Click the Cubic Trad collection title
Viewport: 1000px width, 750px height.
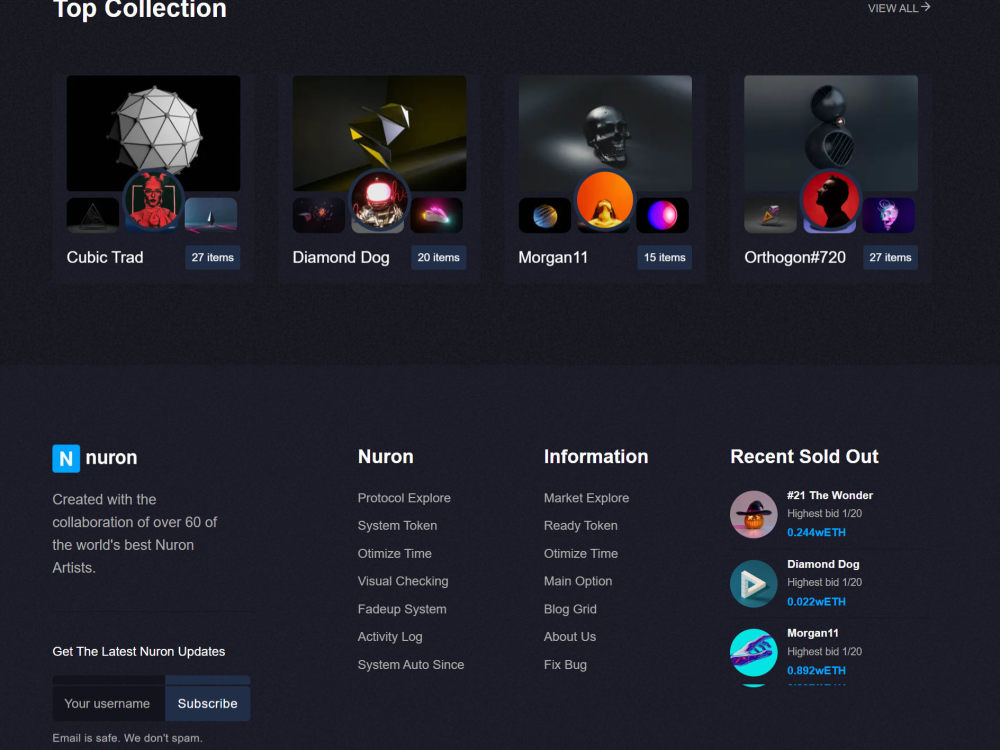tap(105, 257)
